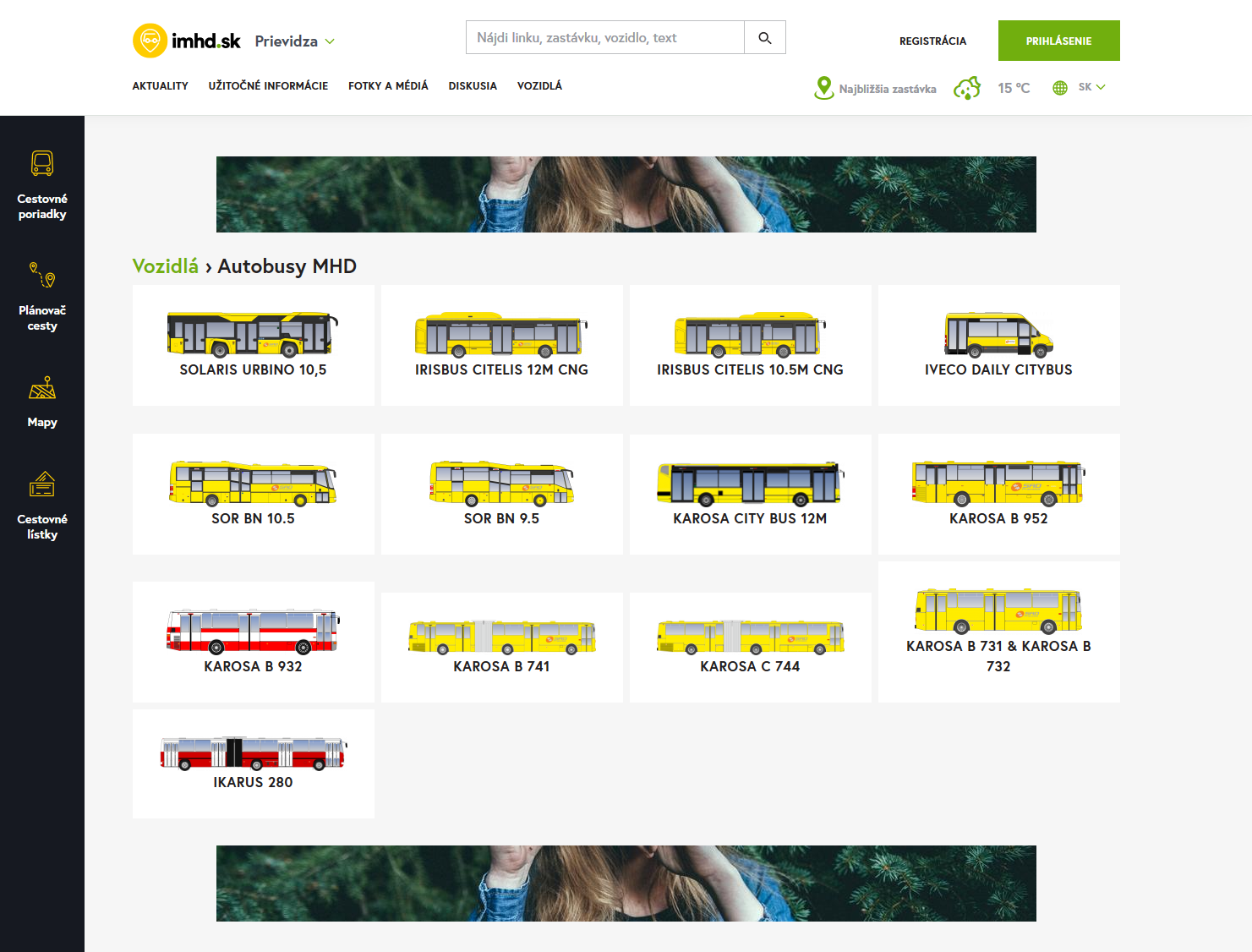Focus the search input field
Image resolution: width=1252 pixels, height=952 pixels.
(605, 37)
